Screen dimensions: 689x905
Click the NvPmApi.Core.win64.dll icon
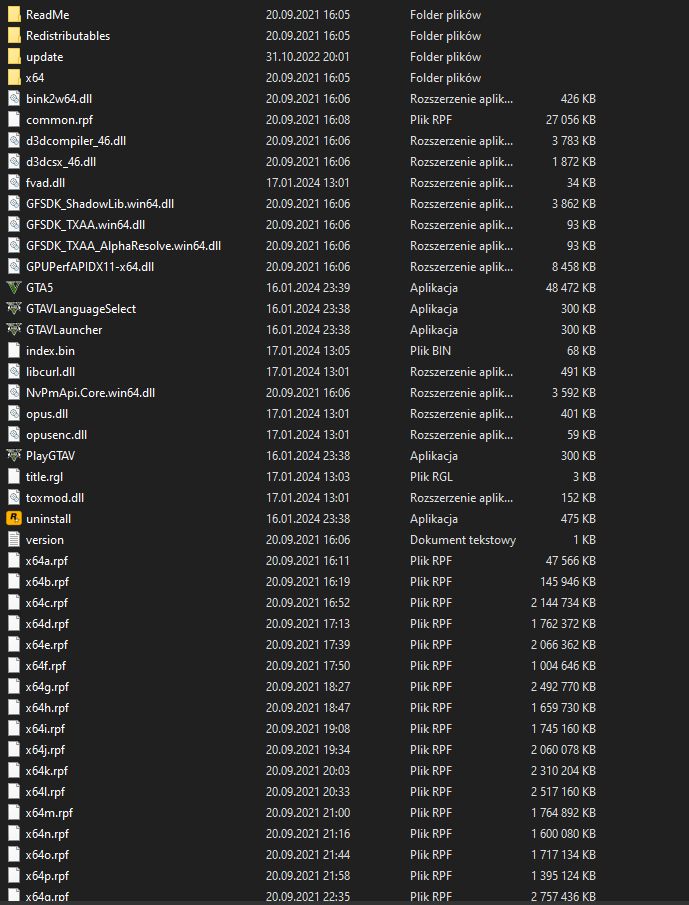(x=16, y=393)
